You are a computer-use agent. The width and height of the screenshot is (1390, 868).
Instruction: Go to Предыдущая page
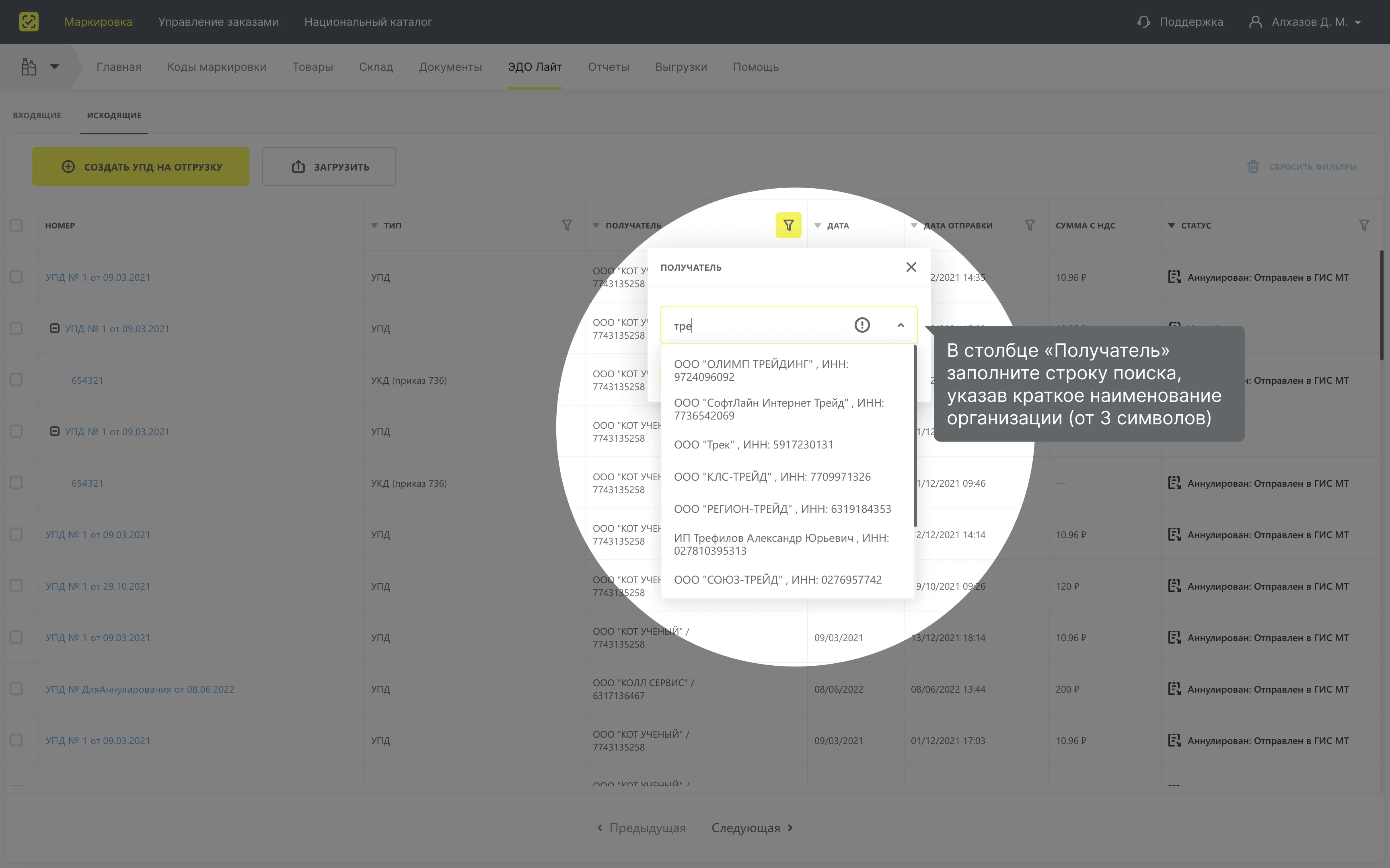(x=641, y=828)
